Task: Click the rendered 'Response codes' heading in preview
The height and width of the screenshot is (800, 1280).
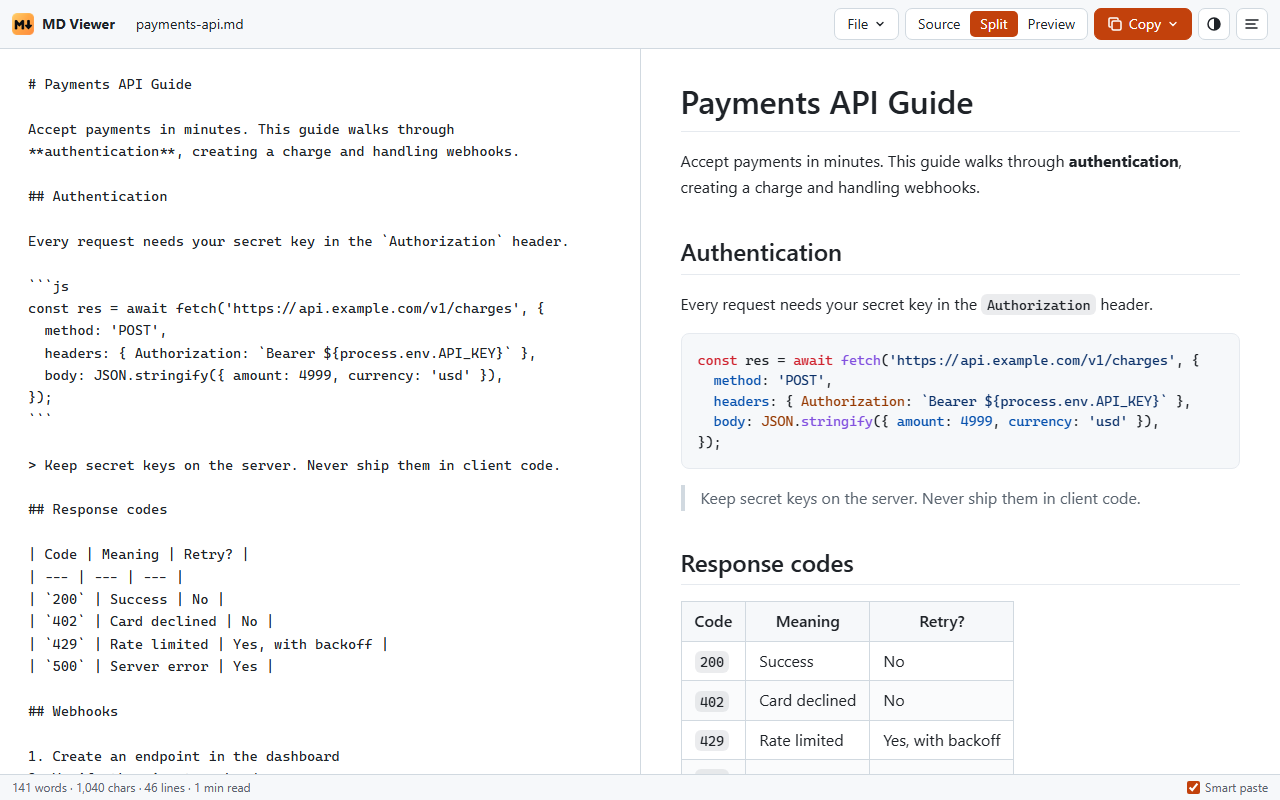Action: (767, 564)
